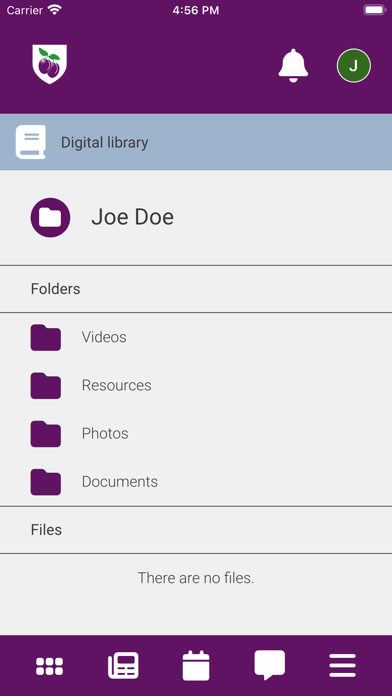The width and height of the screenshot is (392, 696).
Task: Open the calendar in bottom bar
Action: [x=196, y=665]
